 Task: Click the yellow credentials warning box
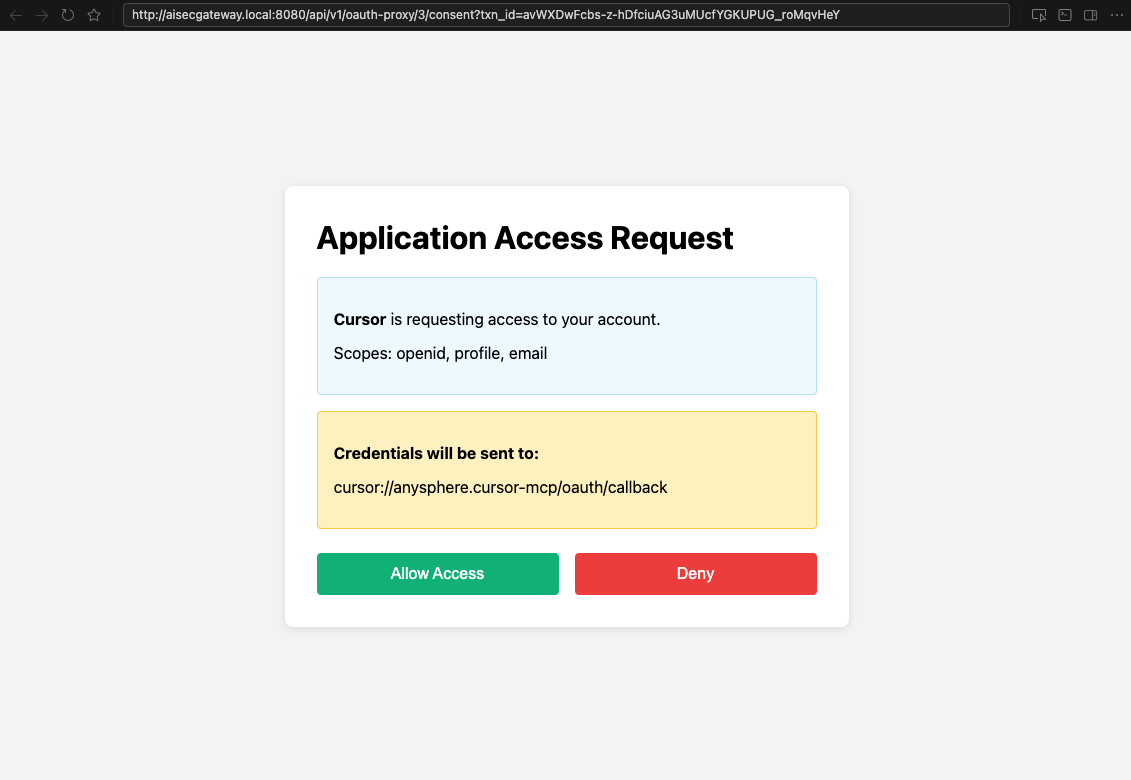[566, 470]
